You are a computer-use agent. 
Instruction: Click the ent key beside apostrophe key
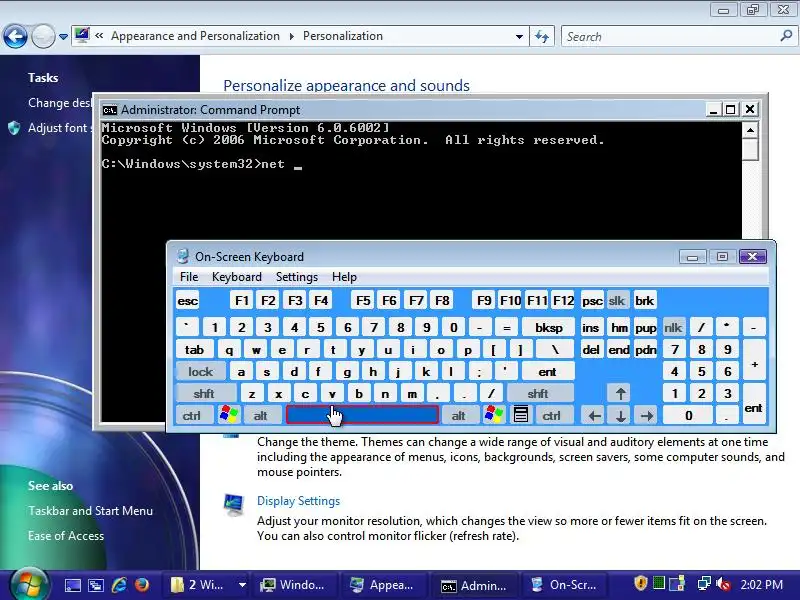[x=547, y=371]
